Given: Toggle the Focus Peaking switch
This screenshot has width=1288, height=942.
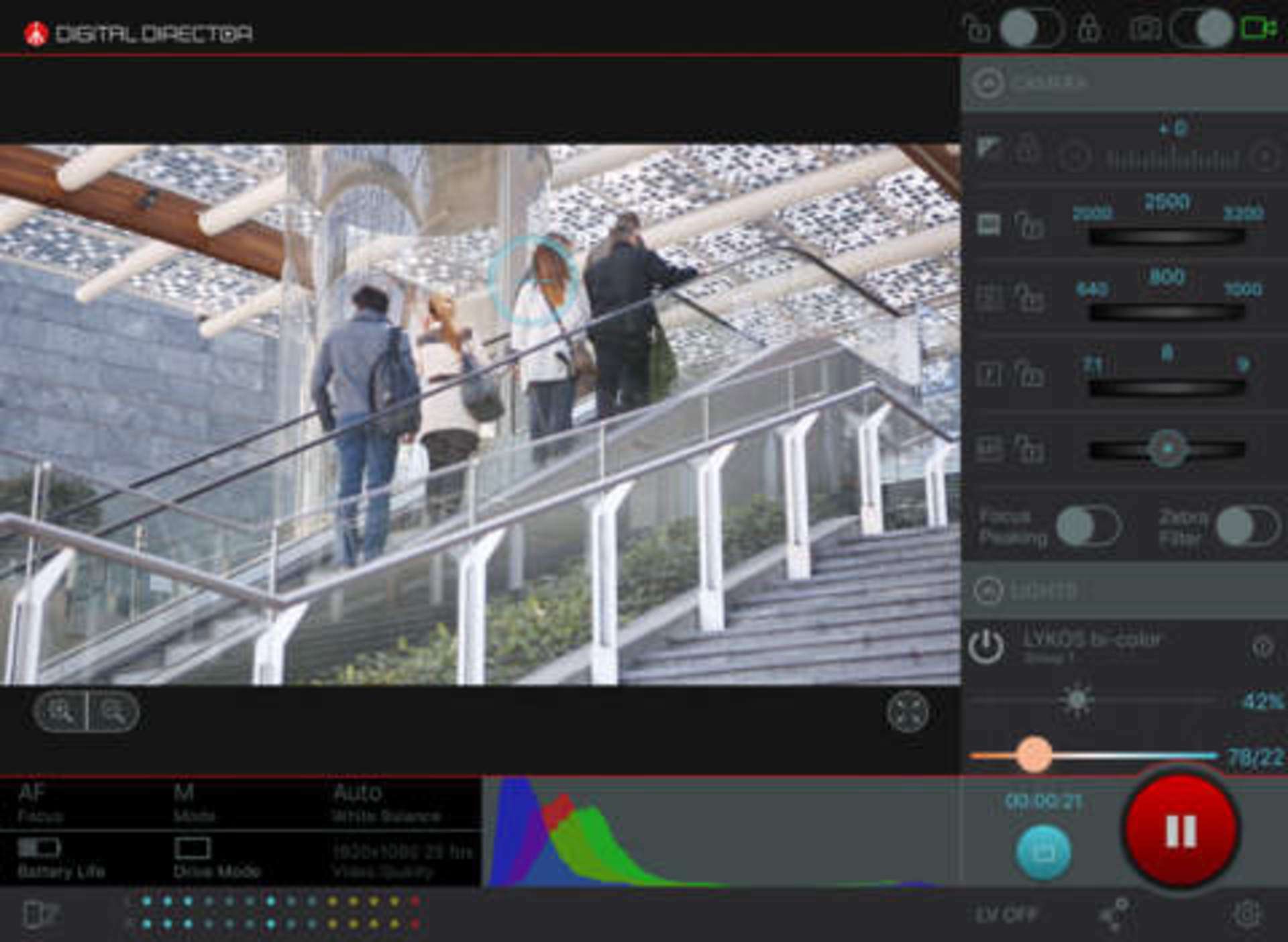Looking at the screenshot, I should point(1087,527).
